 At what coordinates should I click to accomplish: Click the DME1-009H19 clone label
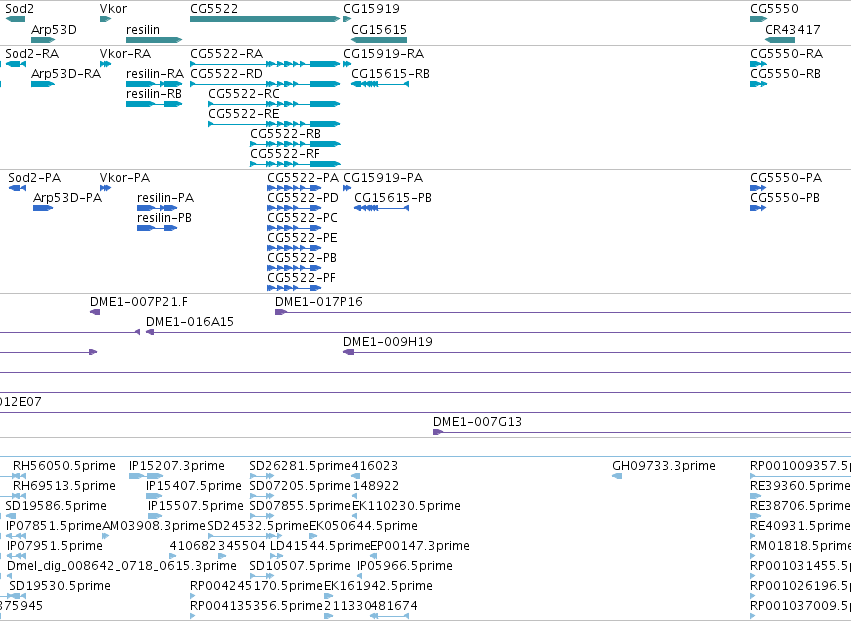pyautogui.click(x=388, y=342)
